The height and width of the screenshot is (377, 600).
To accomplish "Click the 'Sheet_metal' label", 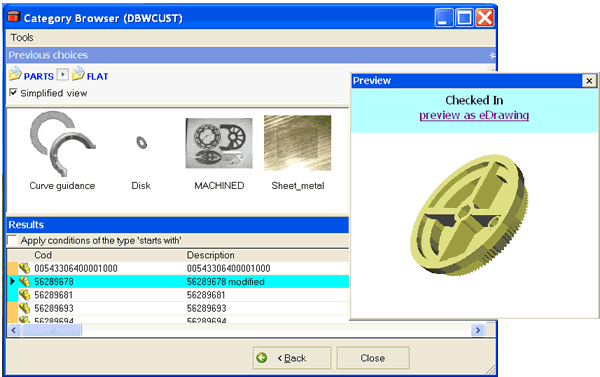I will (298, 186).
